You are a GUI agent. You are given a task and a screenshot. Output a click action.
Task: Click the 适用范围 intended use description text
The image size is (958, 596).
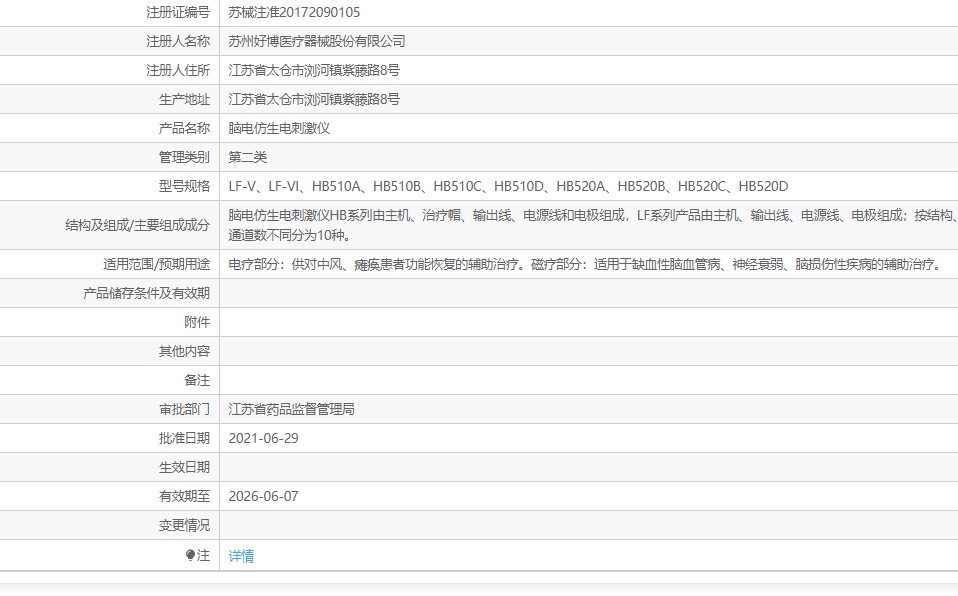tap(585, 265)
